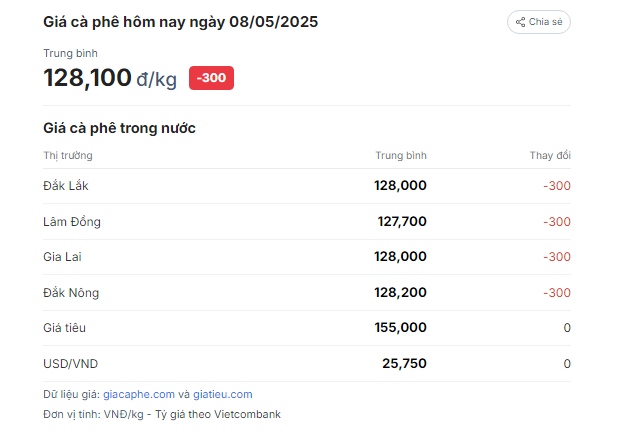Click the Đắk Nông price 128,200
The image size is (632, 438).
click(400, 293)
